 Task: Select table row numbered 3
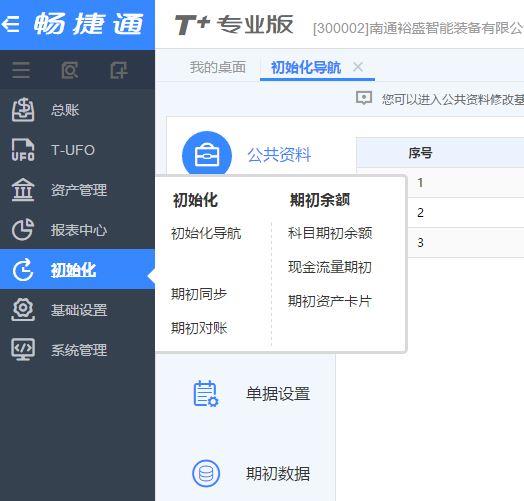pos(466,243)
